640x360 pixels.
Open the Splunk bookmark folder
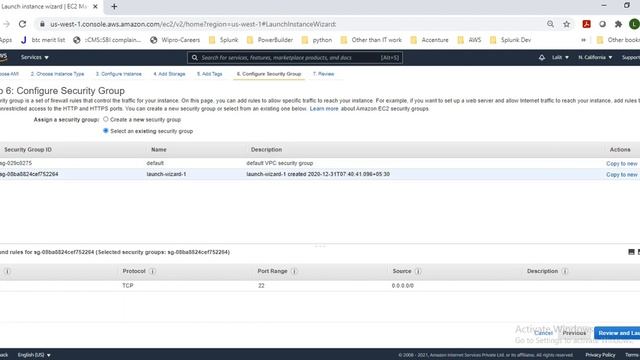coord(223,40)
